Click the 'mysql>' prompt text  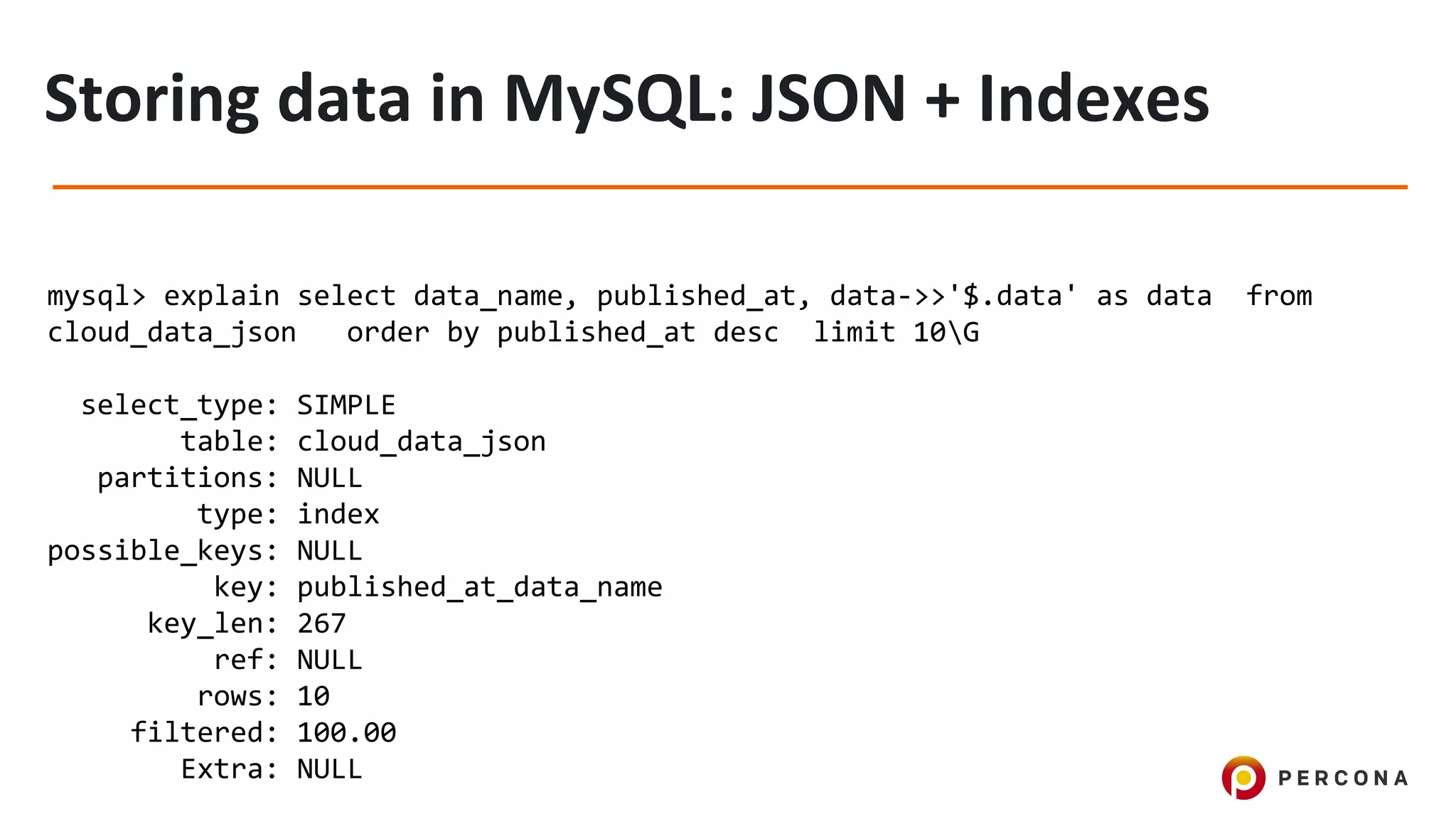[97, 296]
